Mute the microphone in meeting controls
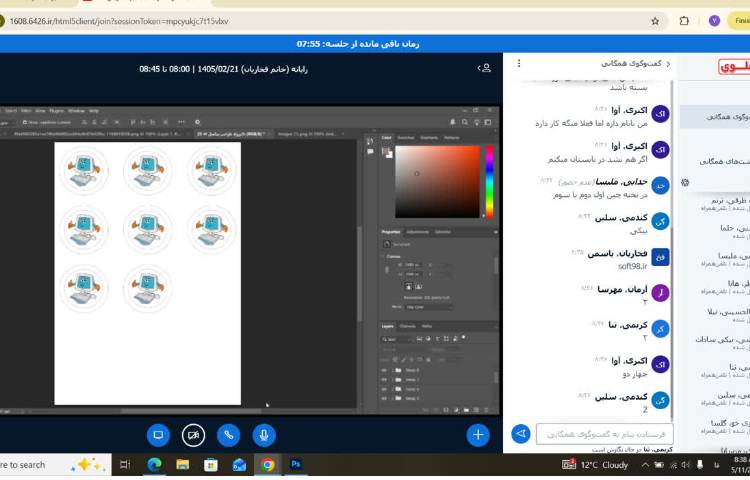The width and height of the screenshot is (750, 480). (264, 435)
